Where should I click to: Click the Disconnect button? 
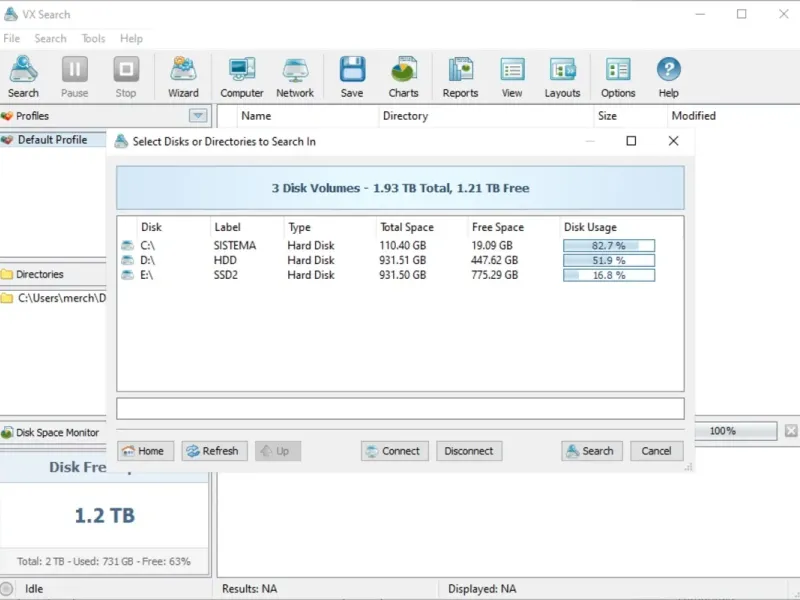click(x=469, y=451)
